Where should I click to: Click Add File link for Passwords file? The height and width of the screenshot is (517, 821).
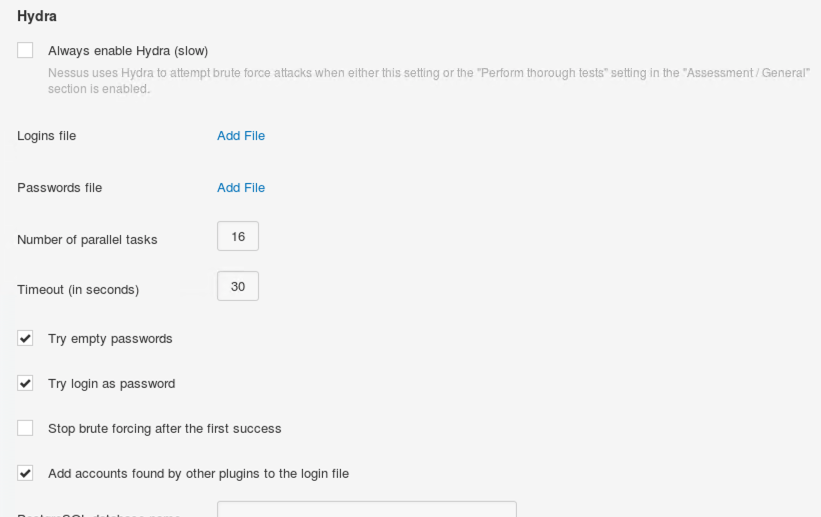click(241, 188)
